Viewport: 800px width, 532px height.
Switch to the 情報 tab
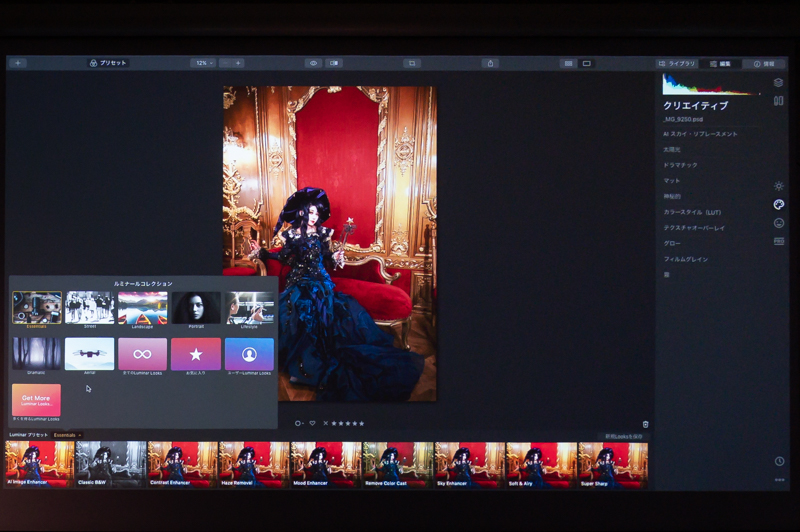(x=764, y=64)
